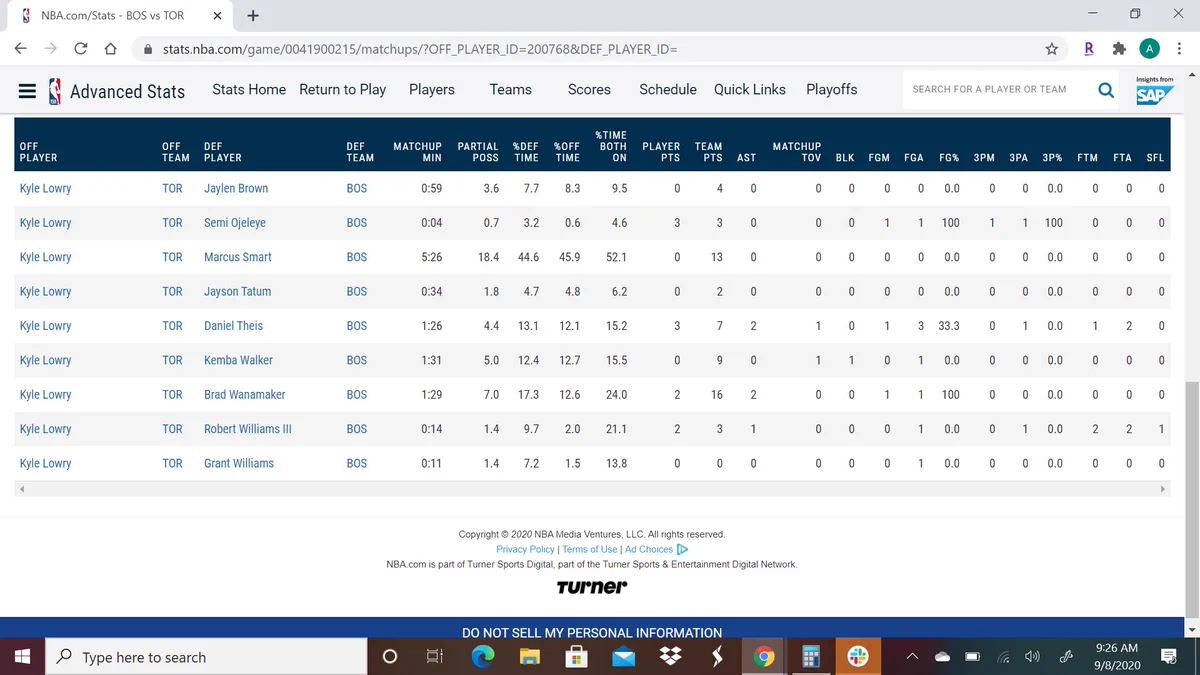Click the Windows taskbar search box

(207, 657)
